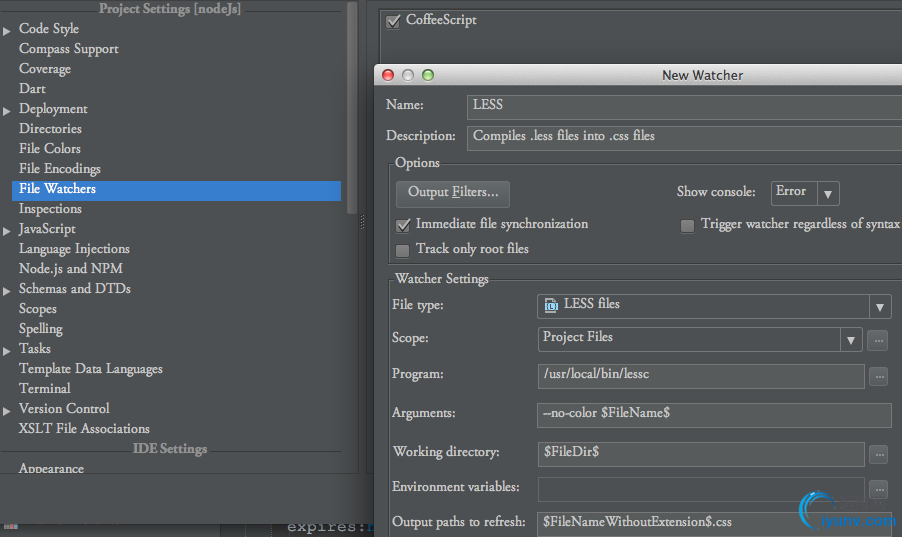902x537 pixels.
Task: Click the Description text field
Action: click(685, 138)
